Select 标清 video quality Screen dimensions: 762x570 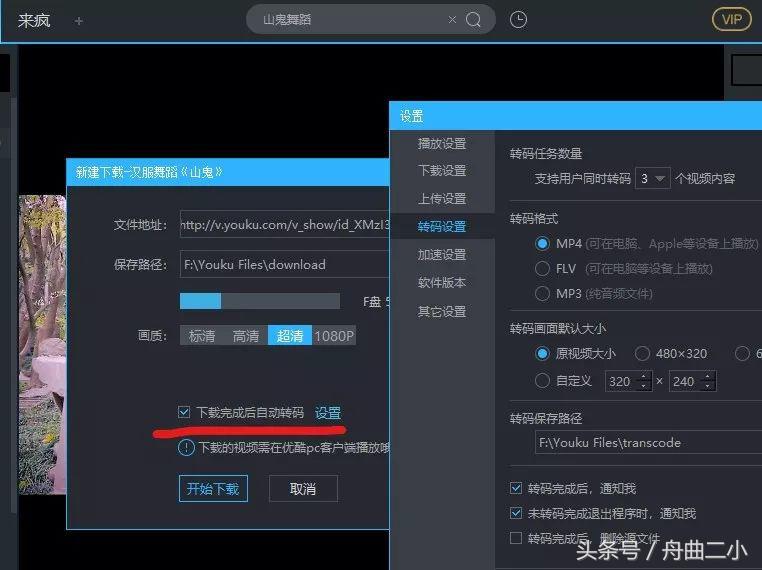tap(202, 335)
